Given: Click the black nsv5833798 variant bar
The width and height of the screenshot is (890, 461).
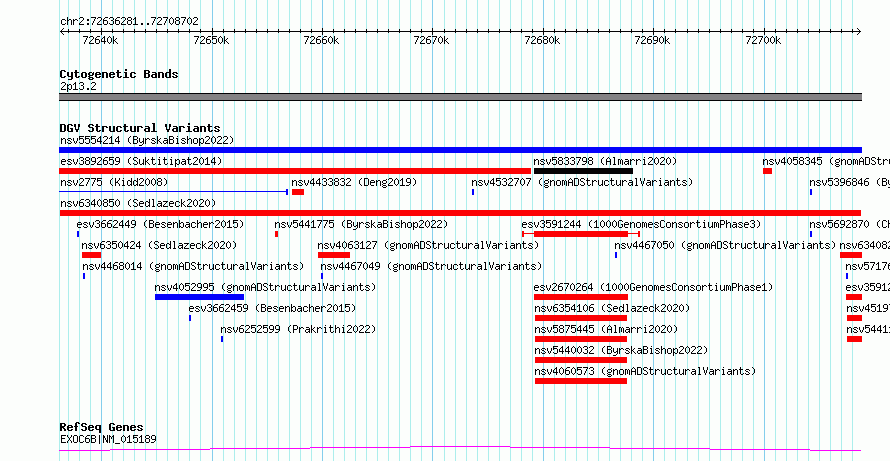Looking at the screenshot, I should tap(583, 171).
